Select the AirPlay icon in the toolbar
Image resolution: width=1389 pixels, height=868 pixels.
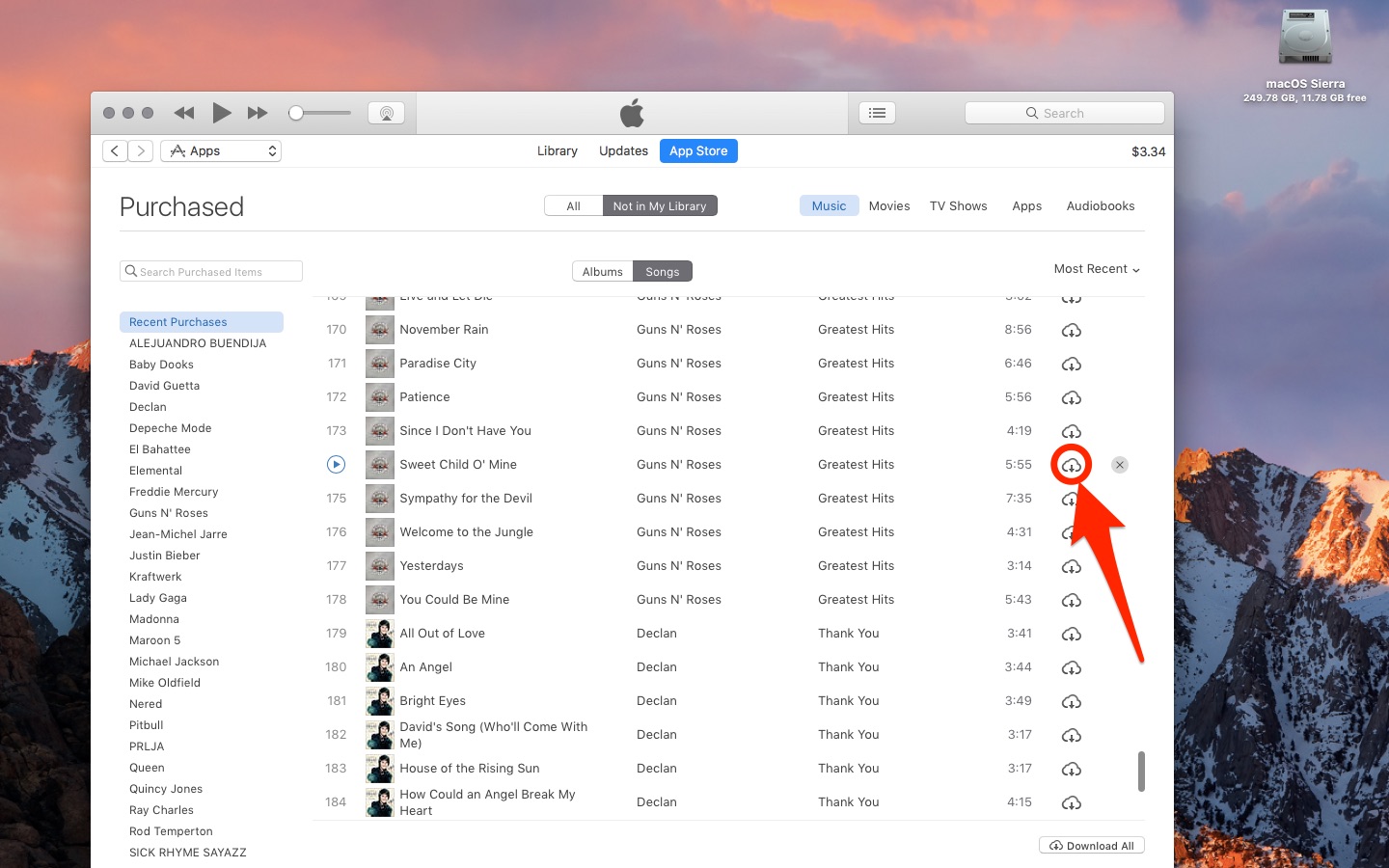(x=386, y=113)
